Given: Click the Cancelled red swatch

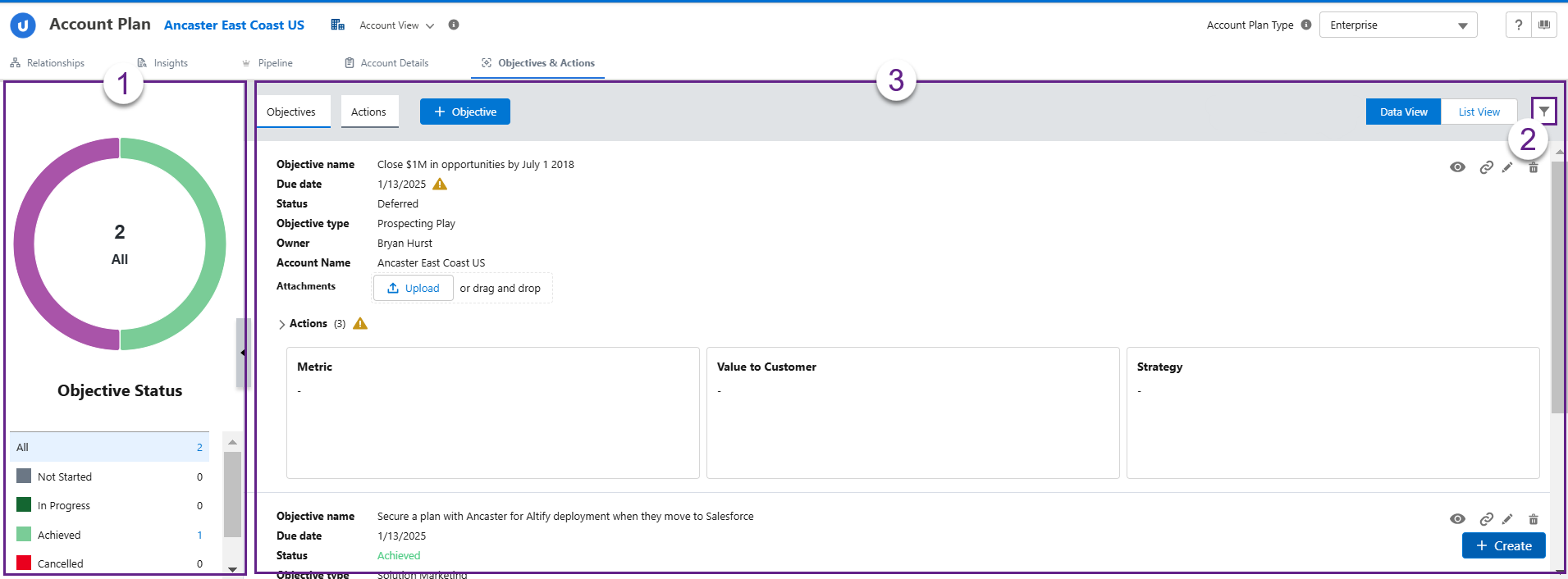Looking at the screenshot, I should (24, 563).
